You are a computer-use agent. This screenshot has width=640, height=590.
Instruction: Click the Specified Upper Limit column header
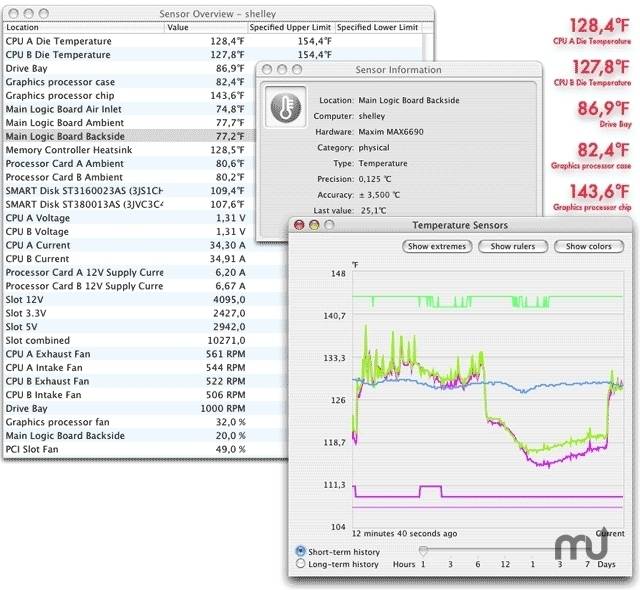tap(290, 27)
